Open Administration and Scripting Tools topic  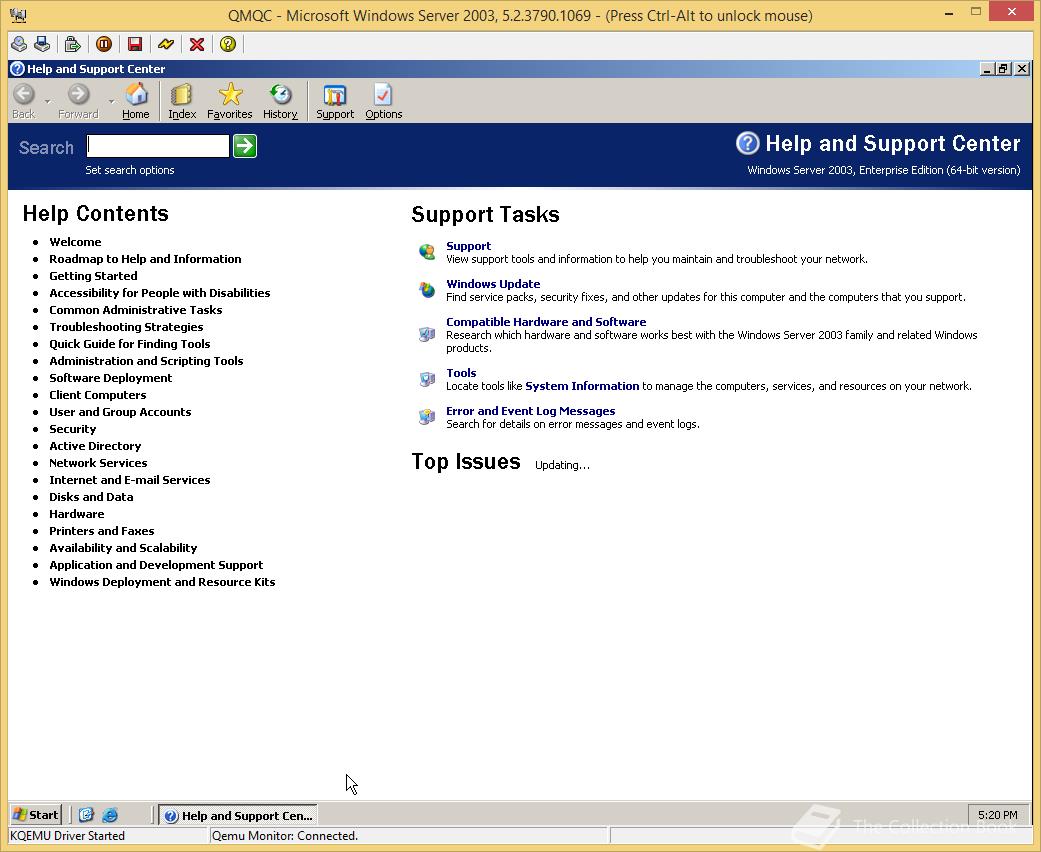pos(146,361)
